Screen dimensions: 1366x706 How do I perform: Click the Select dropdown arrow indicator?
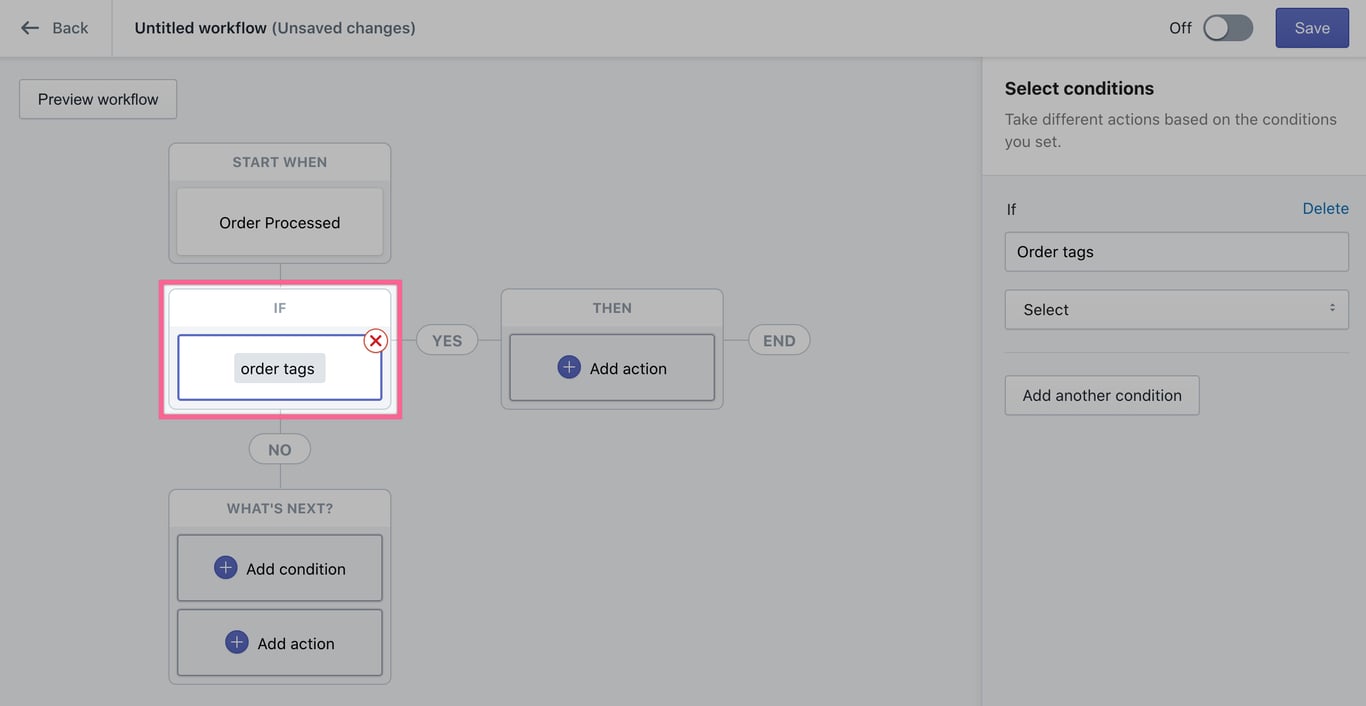pos(1332,309)
